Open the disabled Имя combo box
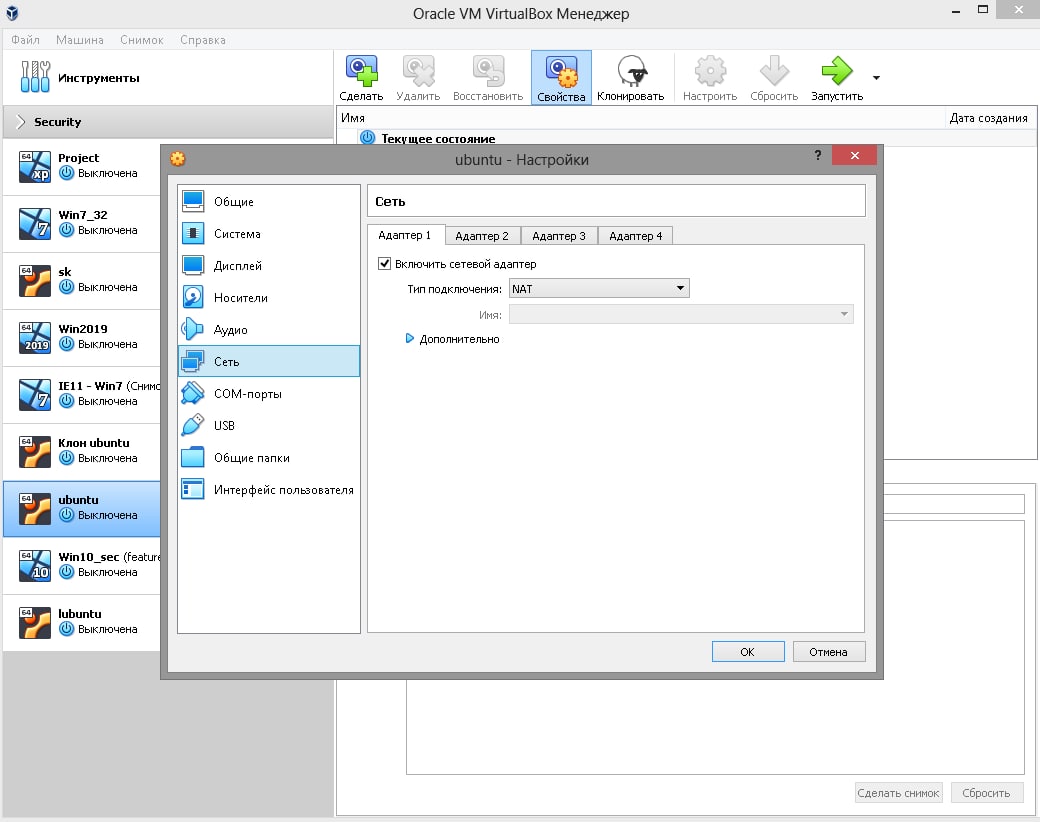 [x=681, y=314]
